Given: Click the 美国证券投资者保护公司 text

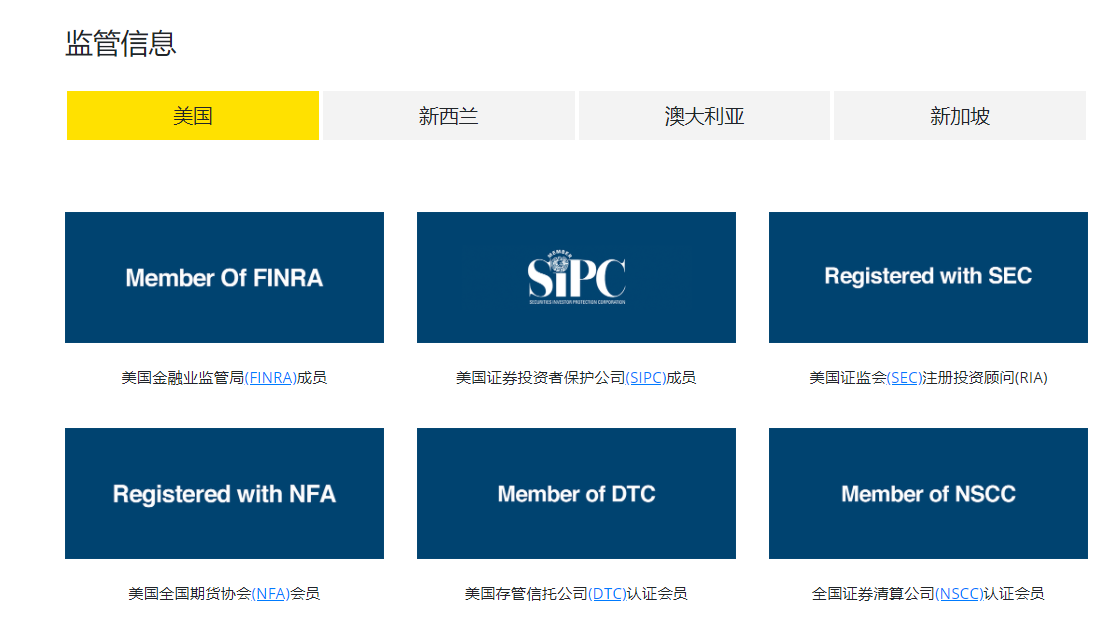Looking at the screenshot, I should point(540,378).
